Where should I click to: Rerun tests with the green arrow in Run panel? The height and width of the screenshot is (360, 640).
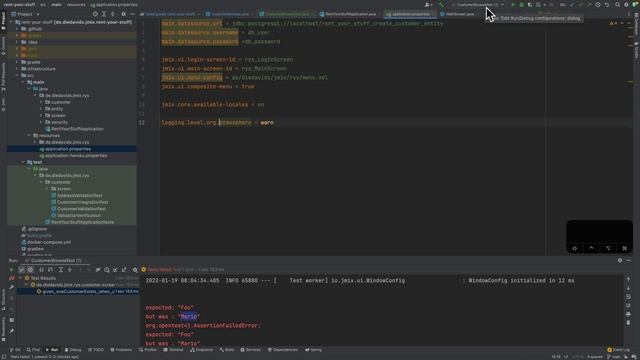coord(11,269)
